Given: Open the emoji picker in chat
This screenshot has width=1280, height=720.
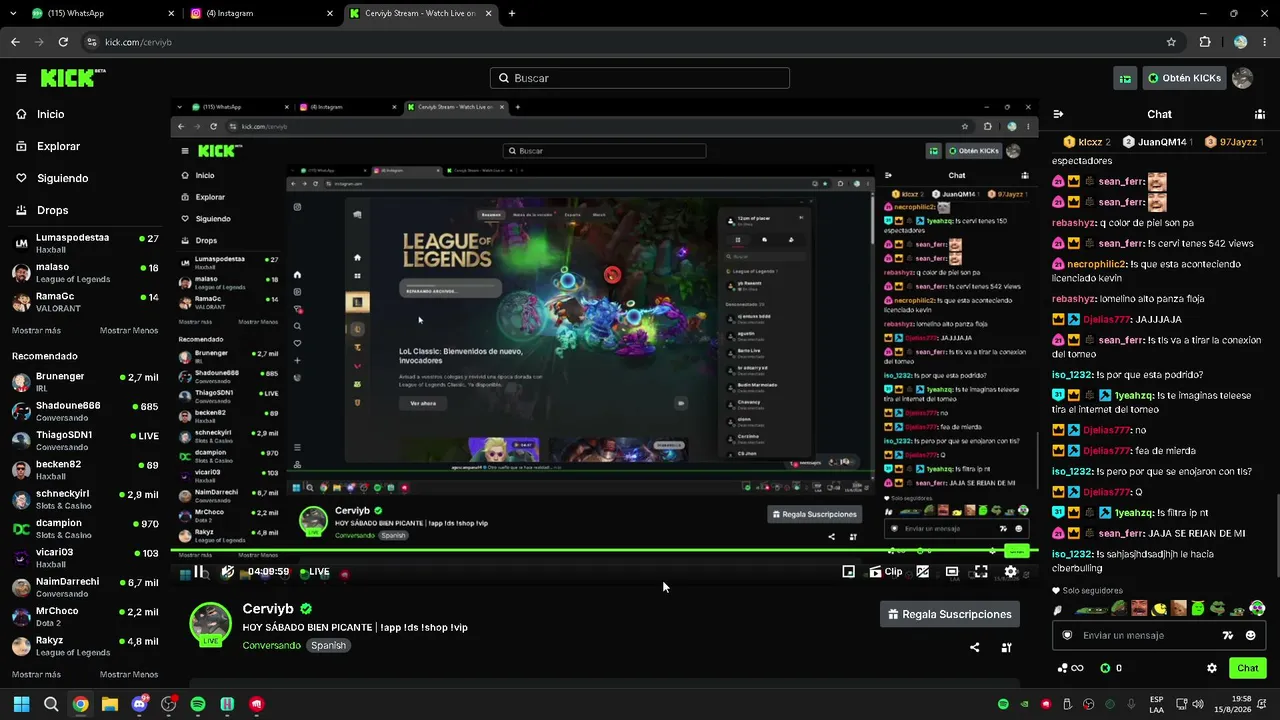Looking at the screenshot, I should click(1250, 635).
